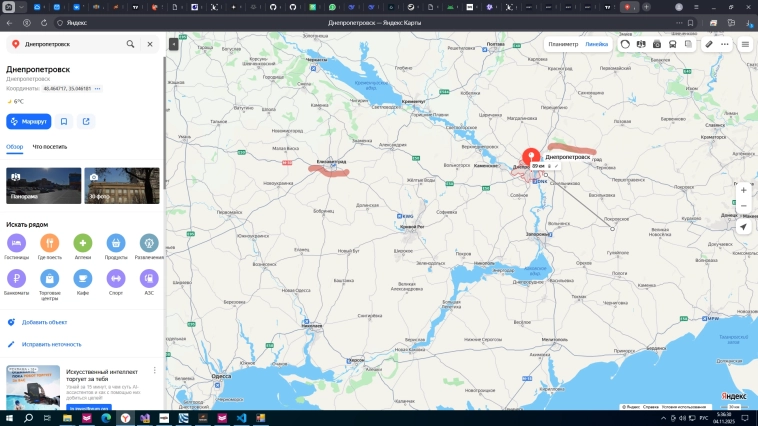This screenshot has height=426, width=758.
Task: Toggle the photo camera layer icon
Action: (x=657, y=44)
